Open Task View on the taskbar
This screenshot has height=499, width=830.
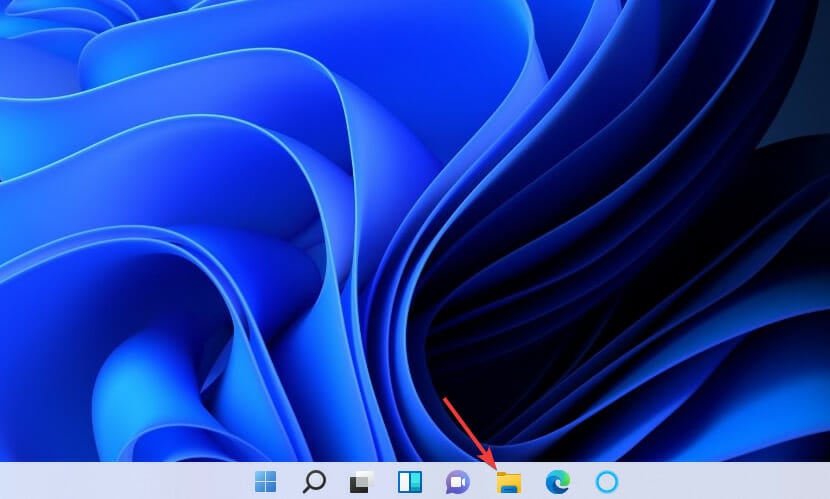tap(362, 482)
